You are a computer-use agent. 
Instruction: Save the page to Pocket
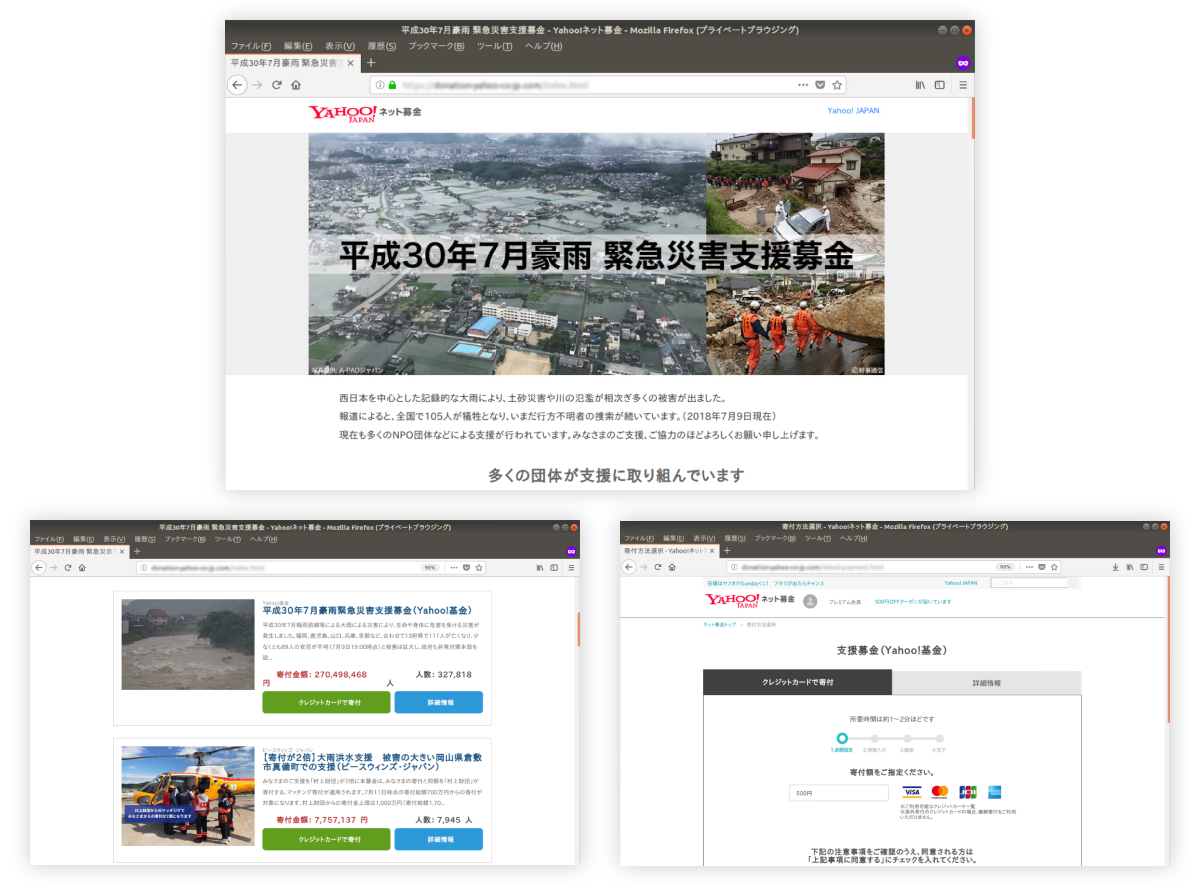pos(820,85)
